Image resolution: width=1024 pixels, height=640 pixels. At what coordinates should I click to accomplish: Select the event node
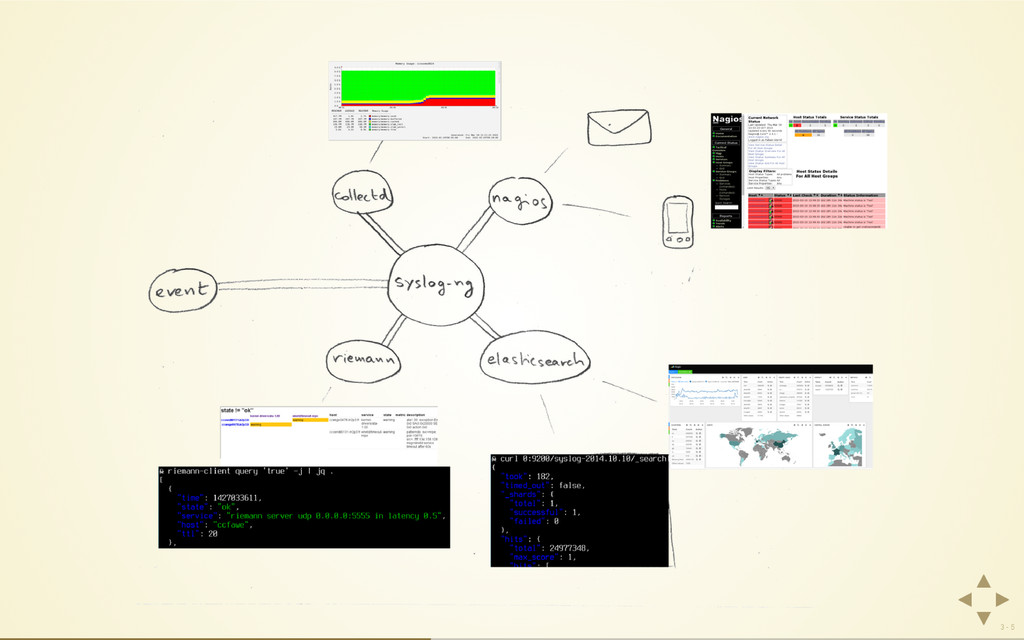(x=183, y=290)
